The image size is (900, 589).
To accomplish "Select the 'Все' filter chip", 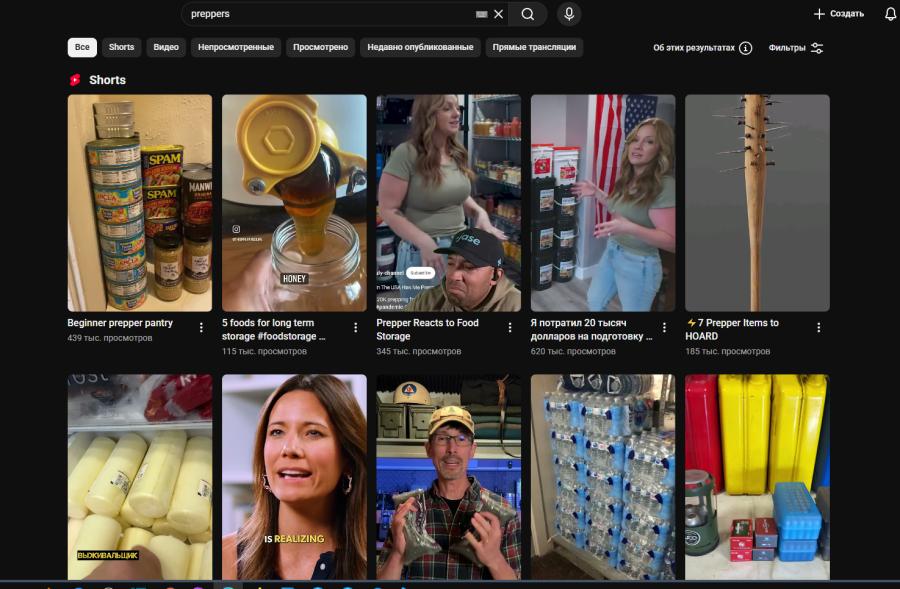I will point(82,47).
